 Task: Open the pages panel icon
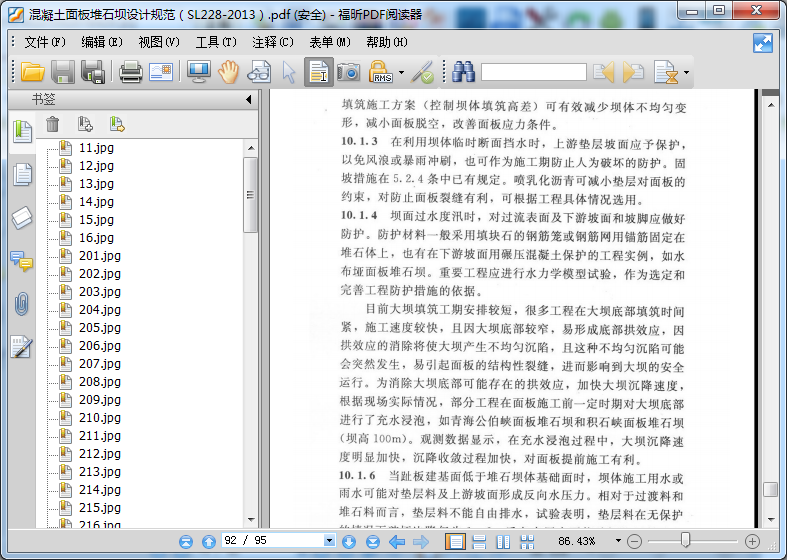coord(22,175)
